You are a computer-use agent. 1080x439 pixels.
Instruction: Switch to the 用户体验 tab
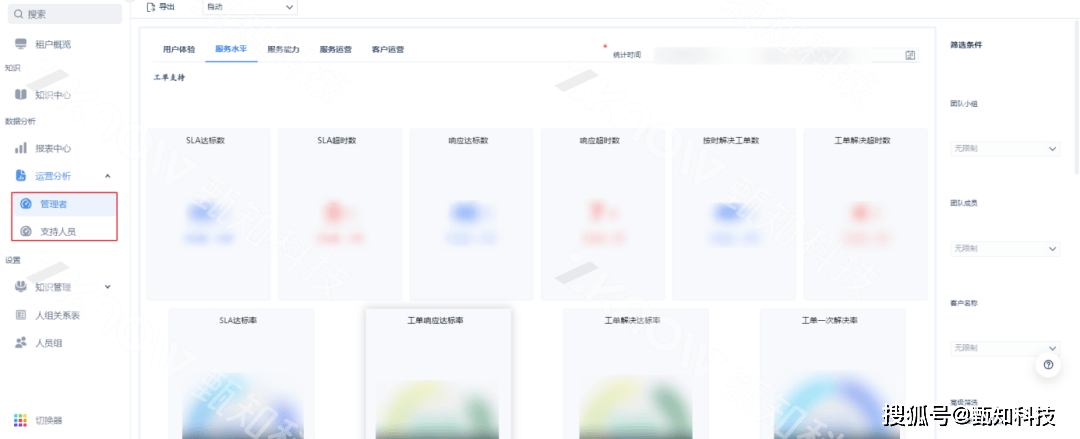[181, 48]
